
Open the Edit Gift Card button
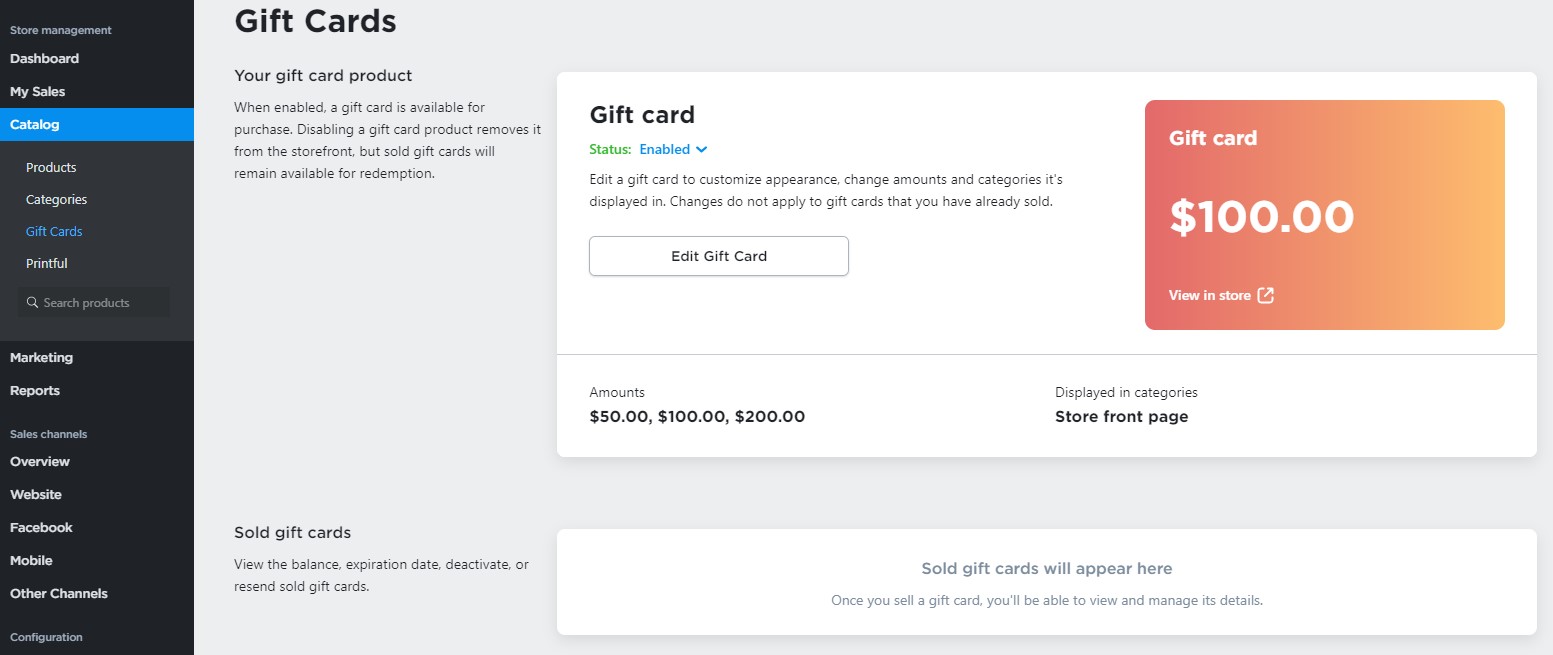[x=718, y=255]
